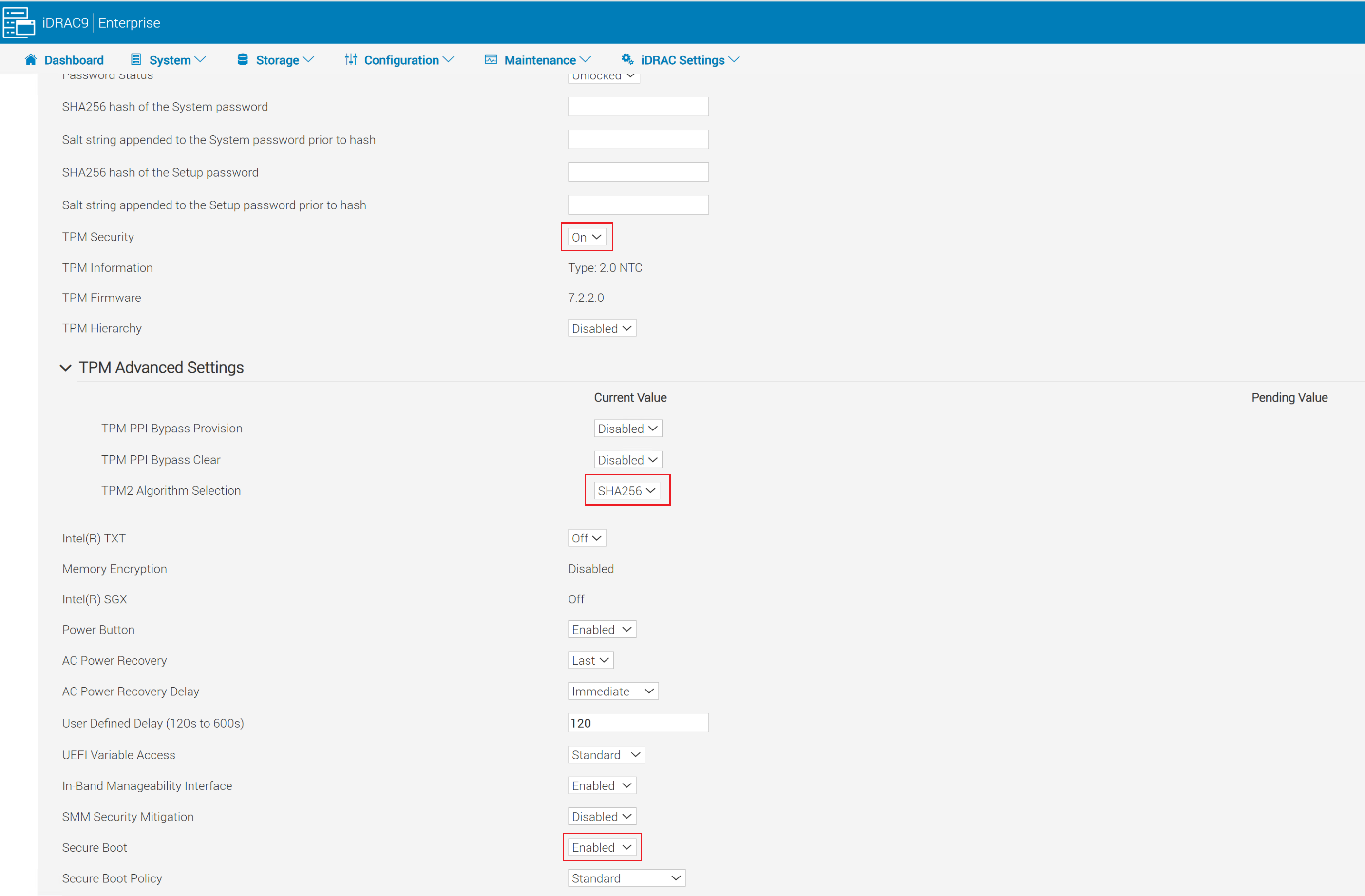This screenshot has width=1365, height=896.
Task: Turn off TPM Security
Action: click(x=586, y=236)
